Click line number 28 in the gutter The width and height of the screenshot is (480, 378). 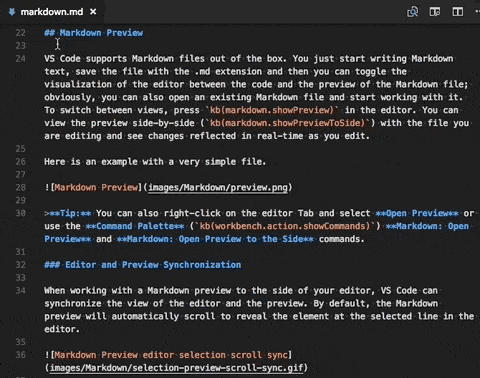tap(20, 188)
